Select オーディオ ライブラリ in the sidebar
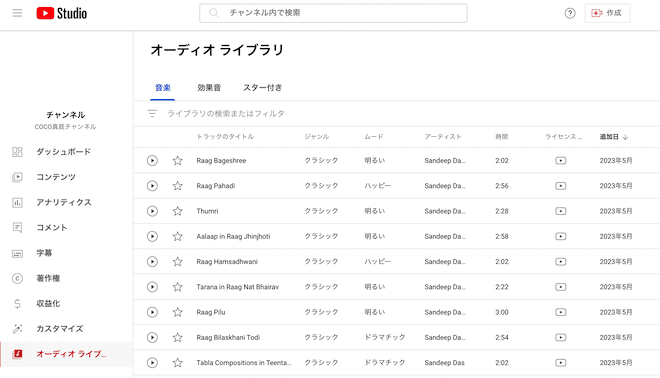 (x=67, y=354)
